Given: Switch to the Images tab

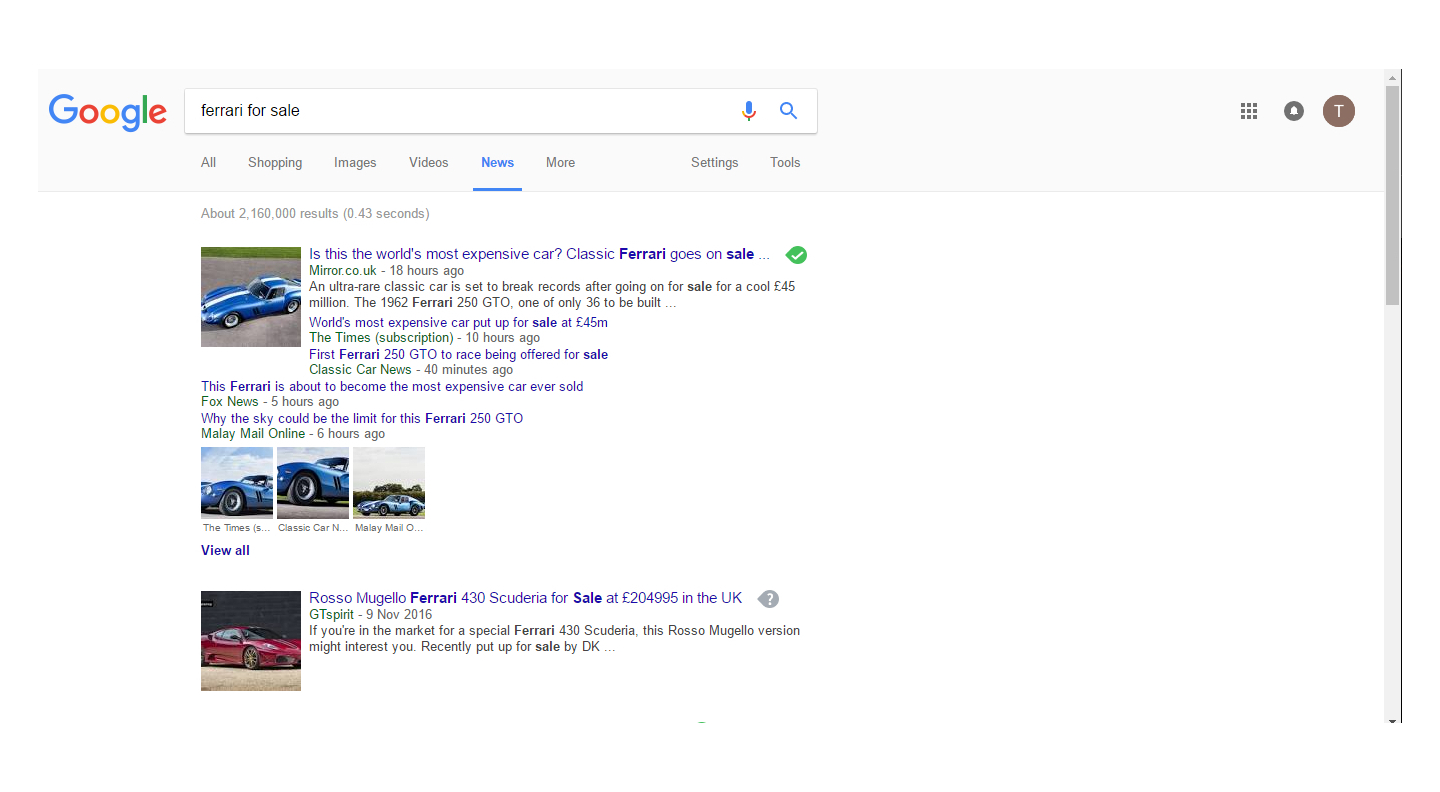Looking at the screenshot, I should click(x=355, y=163).
